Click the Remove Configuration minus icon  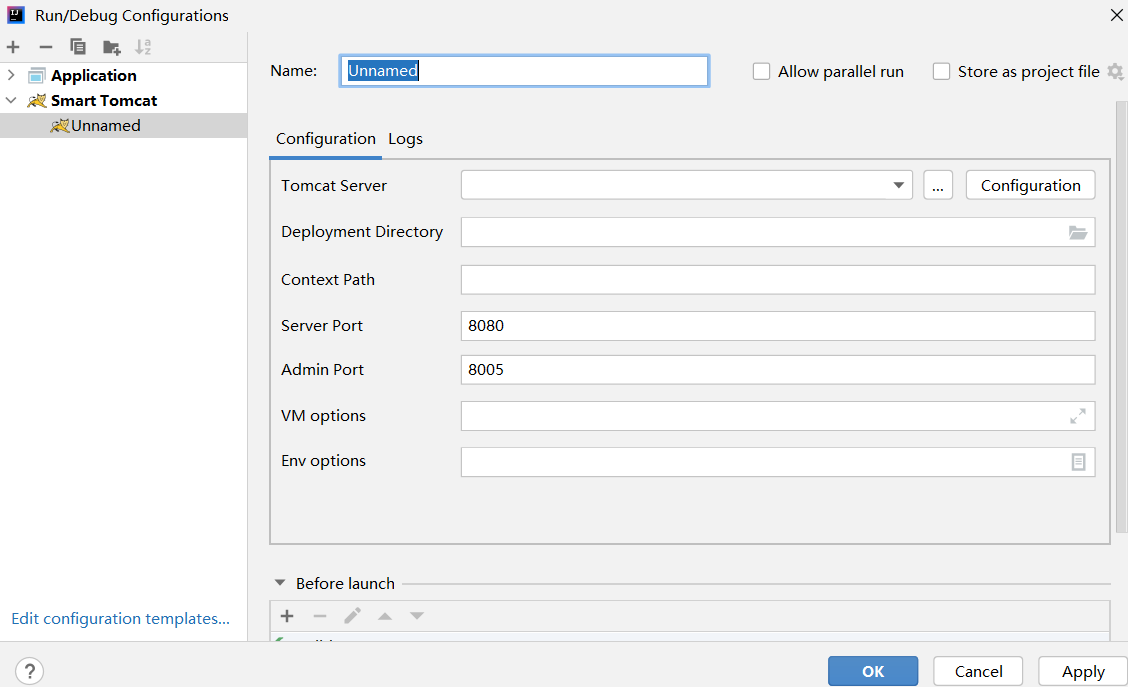coord(45,47)
